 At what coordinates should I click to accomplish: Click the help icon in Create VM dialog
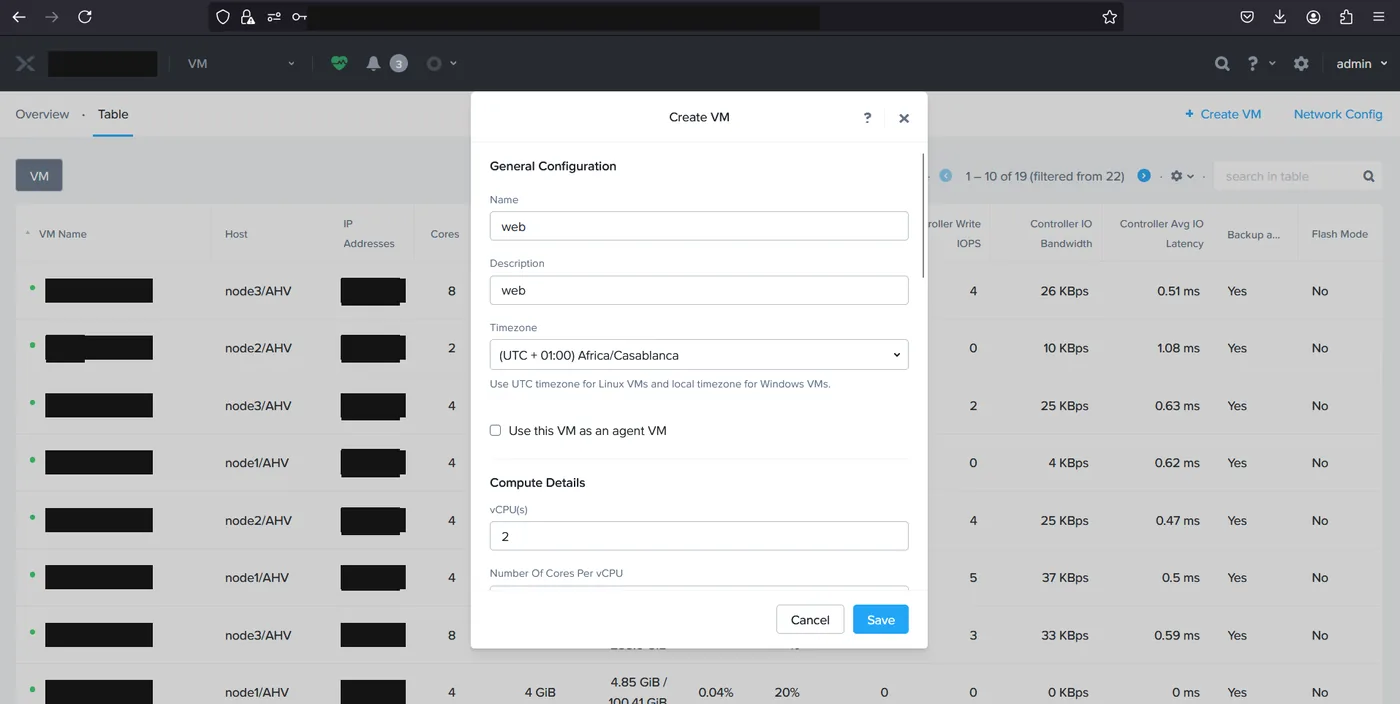(x=867, y=117)
